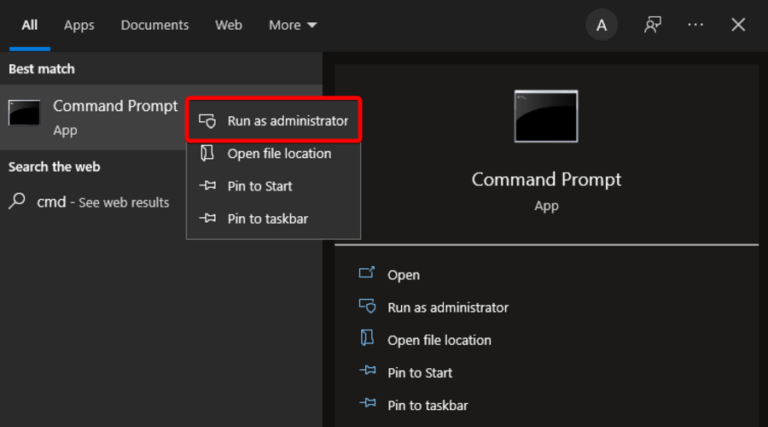Switch to the Documents tab

click(155, 25)
